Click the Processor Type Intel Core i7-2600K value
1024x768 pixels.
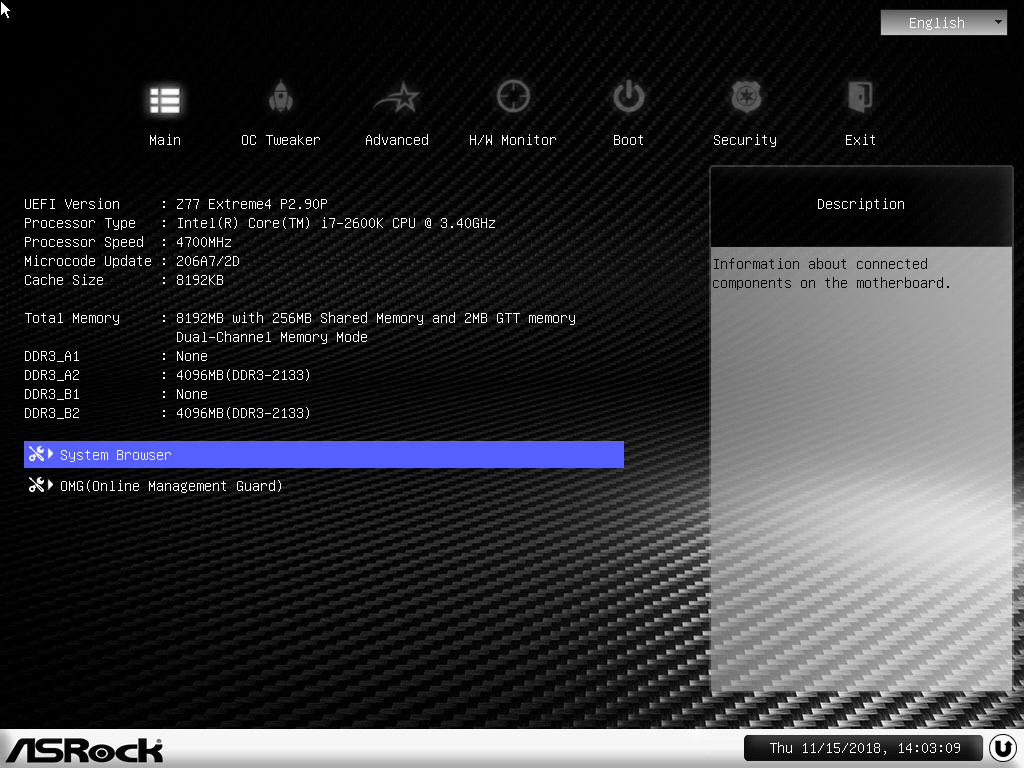coord(336,223)
